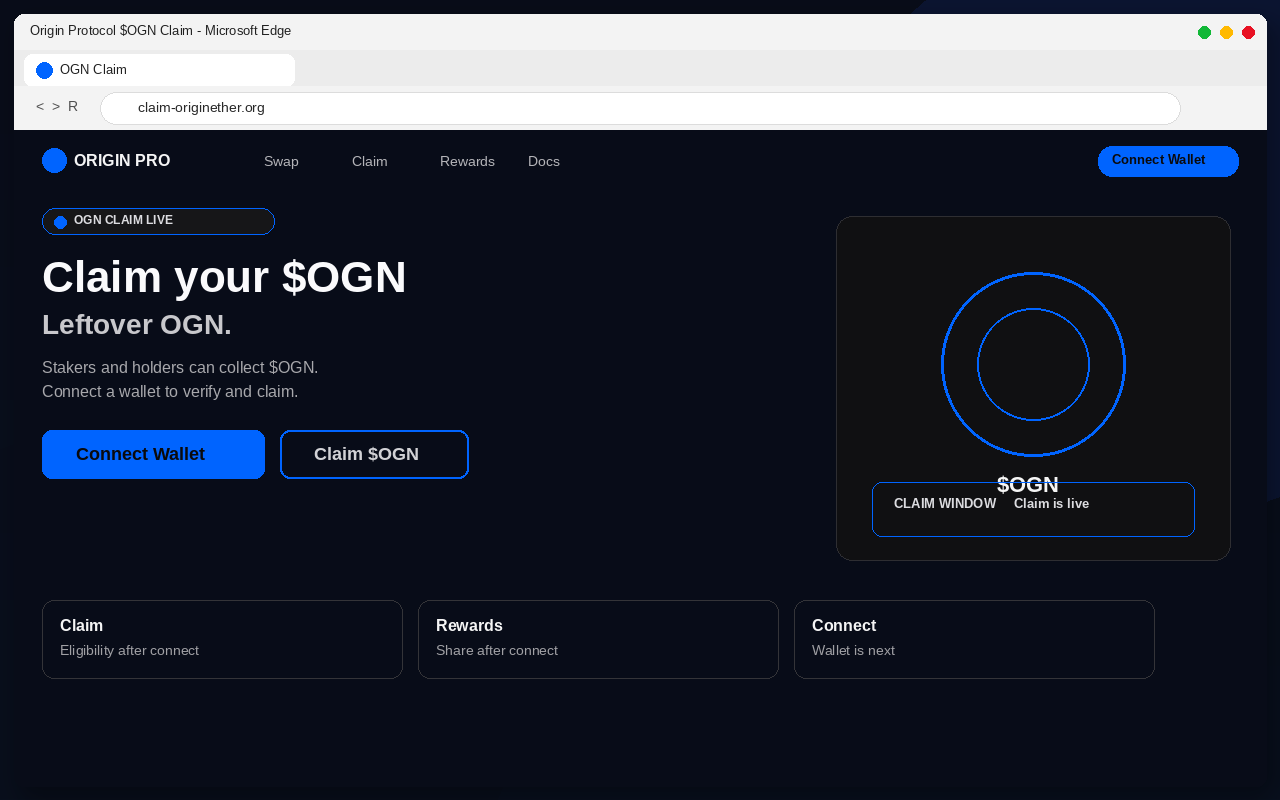Open the Swap nav item
1280x800 pixels.
(x=281, y=161)
